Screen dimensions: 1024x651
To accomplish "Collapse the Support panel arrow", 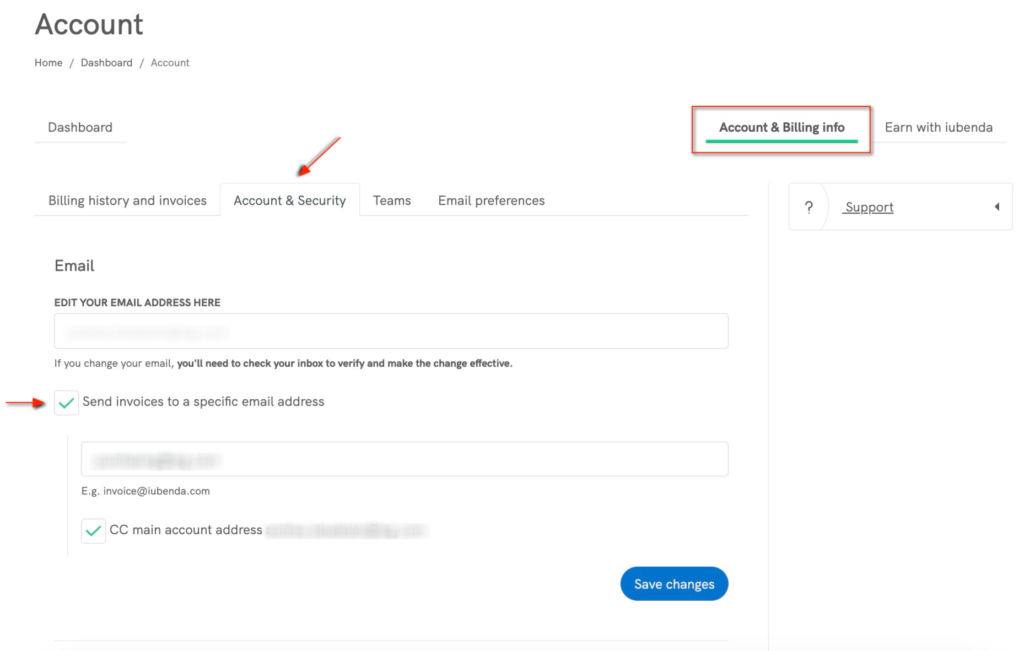I will pyautogui.click(x=996, y=207).
